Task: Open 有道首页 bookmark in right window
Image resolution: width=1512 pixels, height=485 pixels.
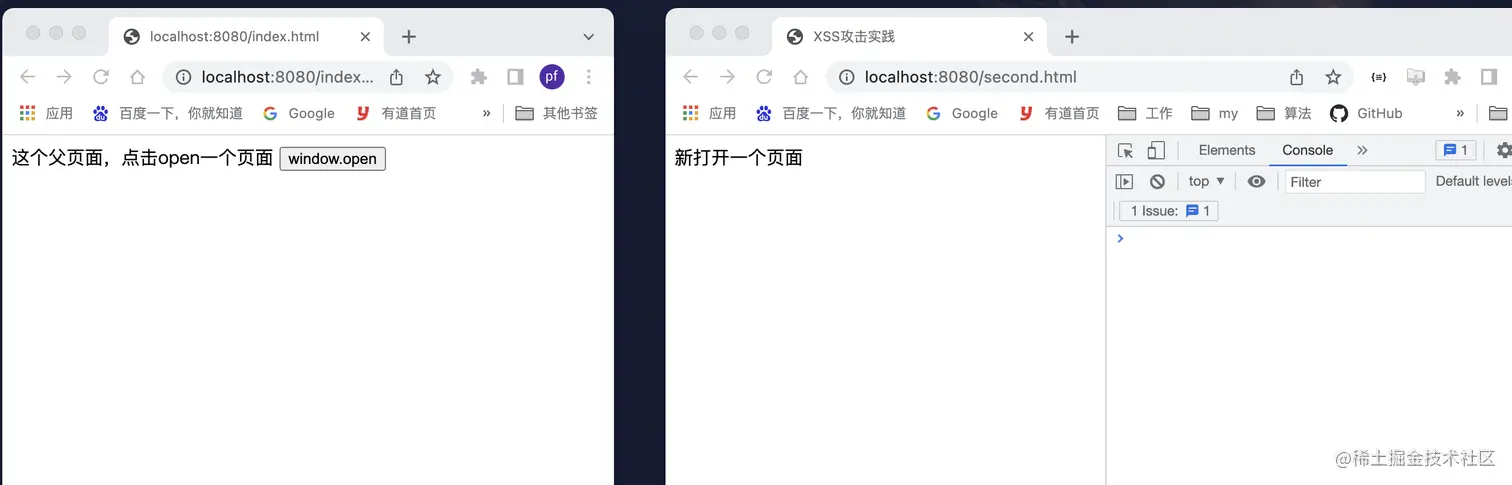Action: [1059, 113]
